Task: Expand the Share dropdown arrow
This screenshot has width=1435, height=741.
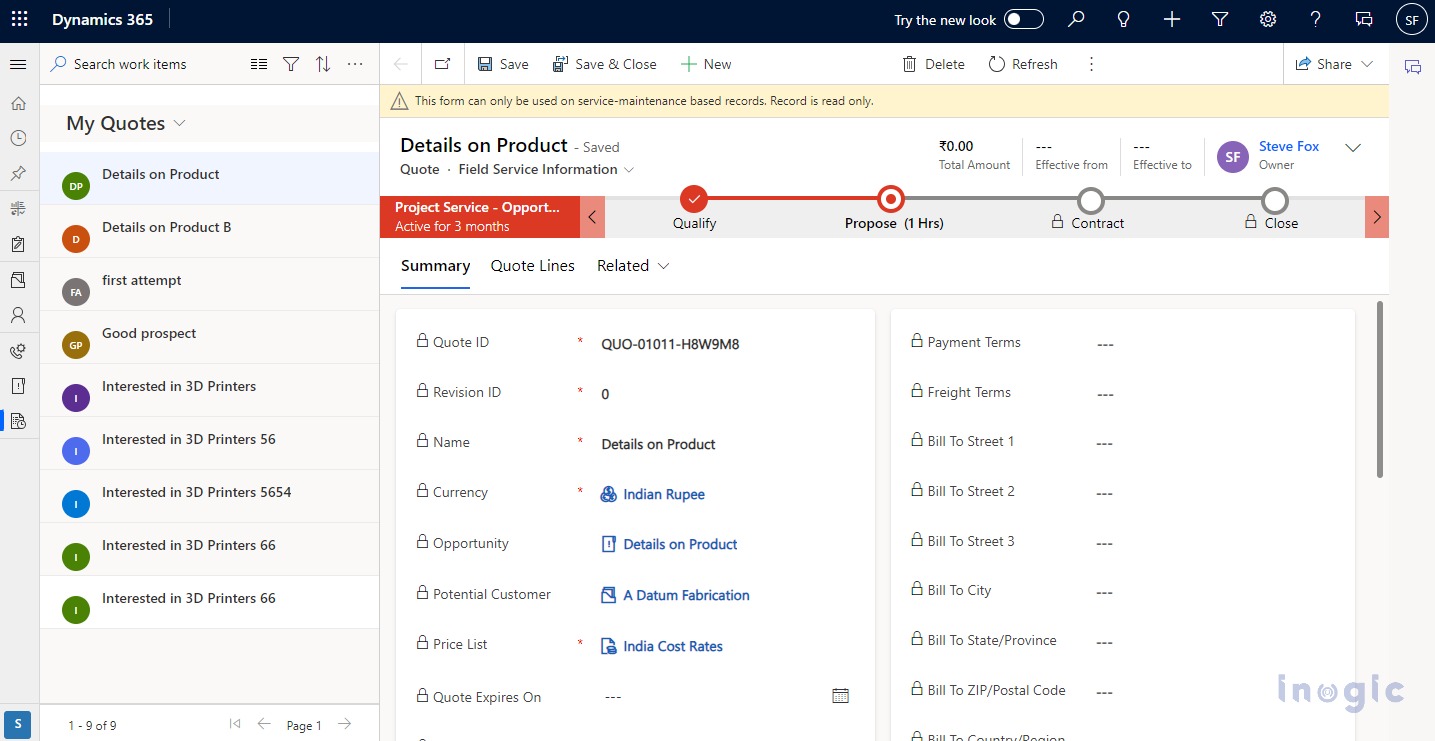Action: 1367,64
